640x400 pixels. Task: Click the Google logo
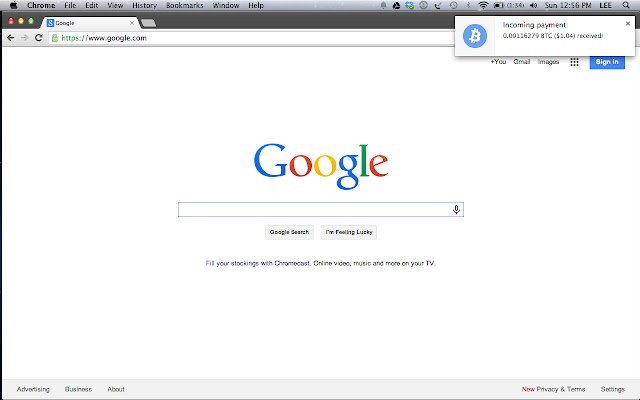pyautogui.click(x=321, y=166)
